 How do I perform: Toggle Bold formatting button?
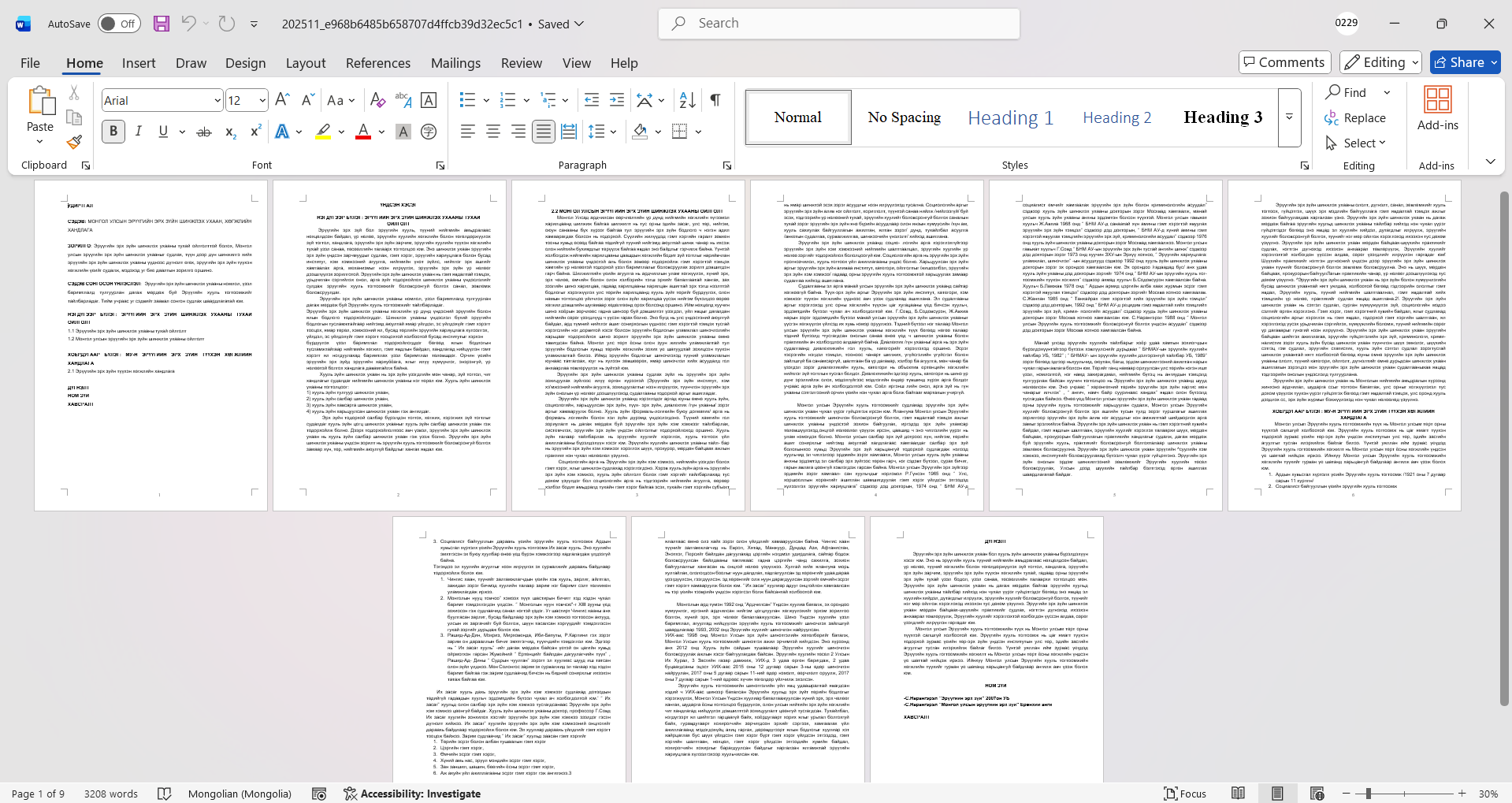click(113, 132)
